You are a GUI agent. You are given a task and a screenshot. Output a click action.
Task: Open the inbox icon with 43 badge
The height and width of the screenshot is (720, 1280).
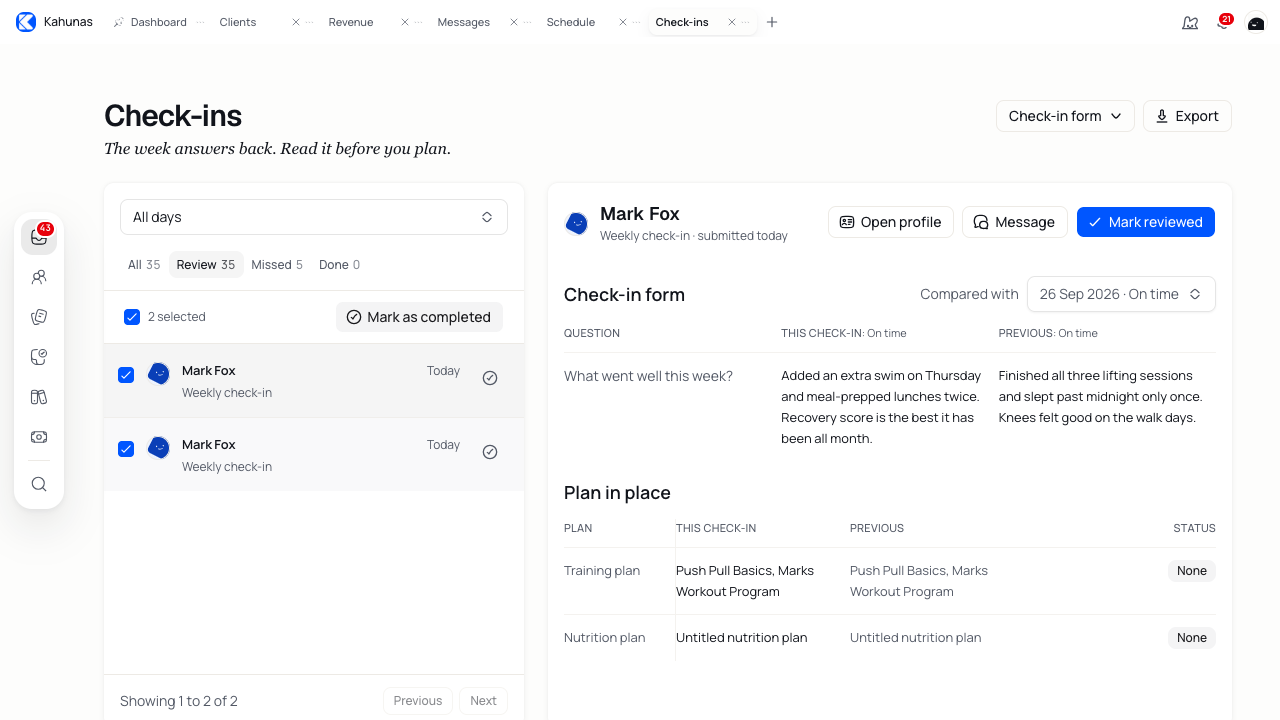point(39,237)
